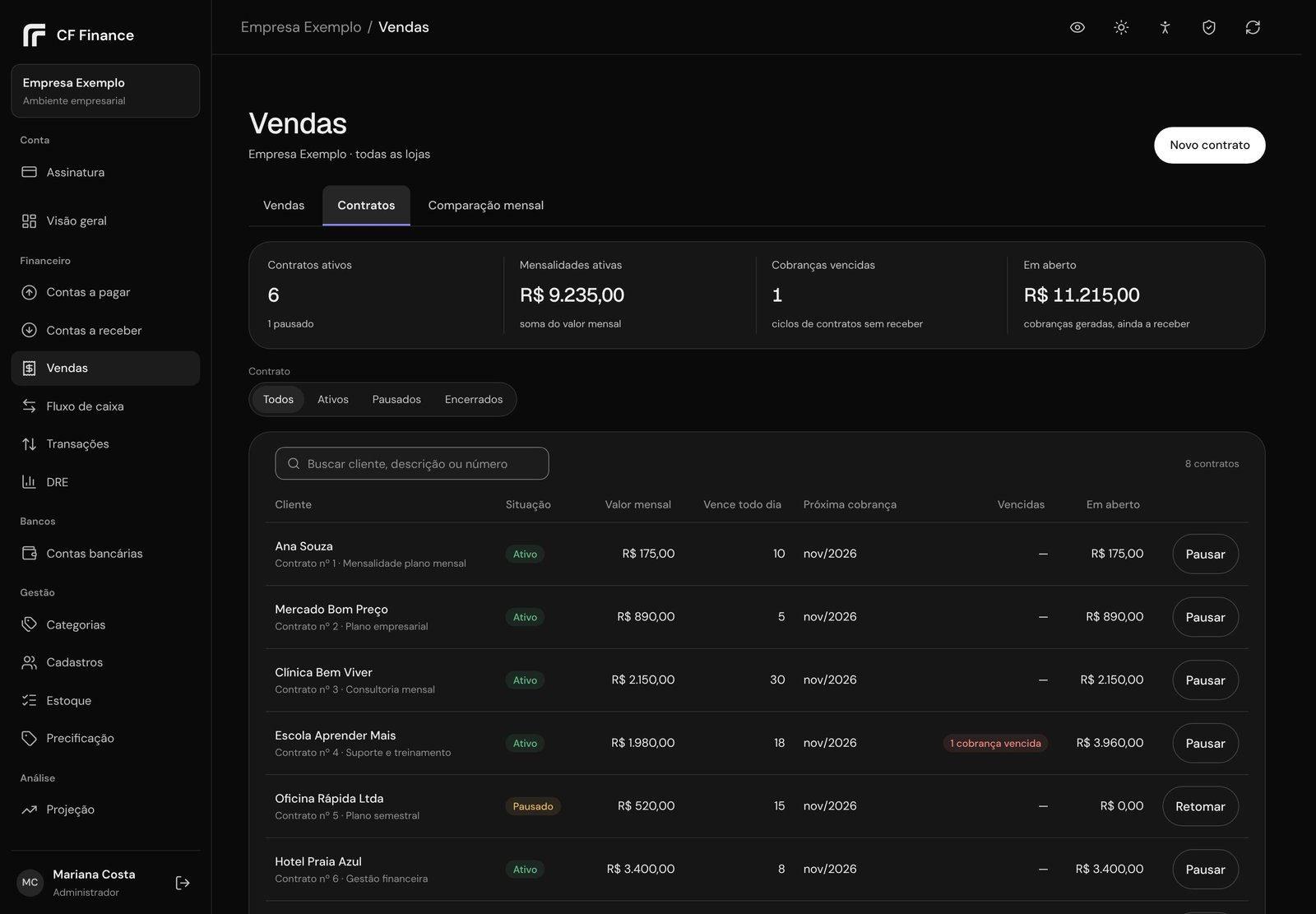Image resolution: width=1316 pixels, height=914 pixels.
Task: Open accessibility options icon
Action: (1165, 27)
